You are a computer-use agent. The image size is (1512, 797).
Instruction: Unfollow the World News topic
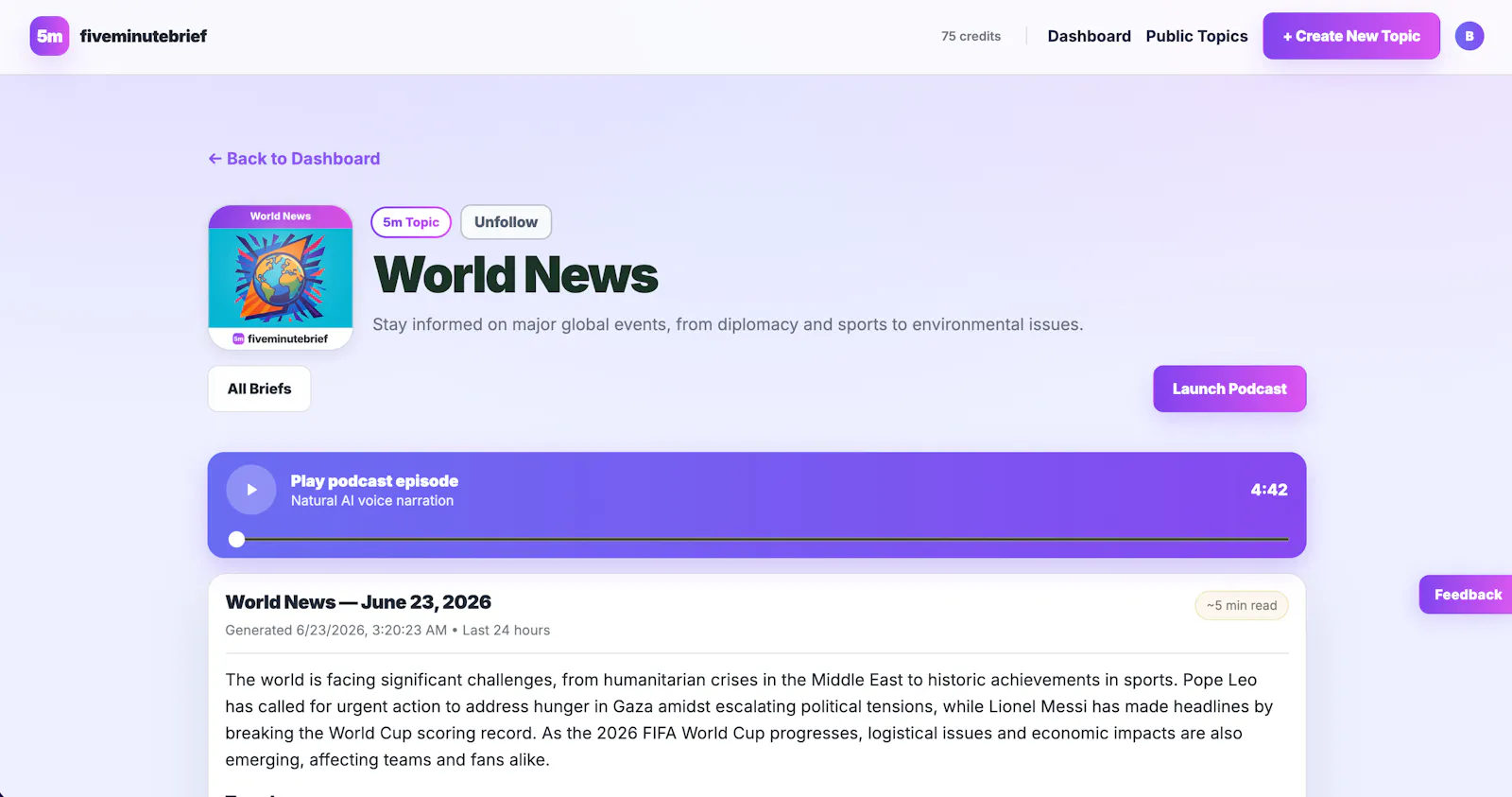[506, 222]
